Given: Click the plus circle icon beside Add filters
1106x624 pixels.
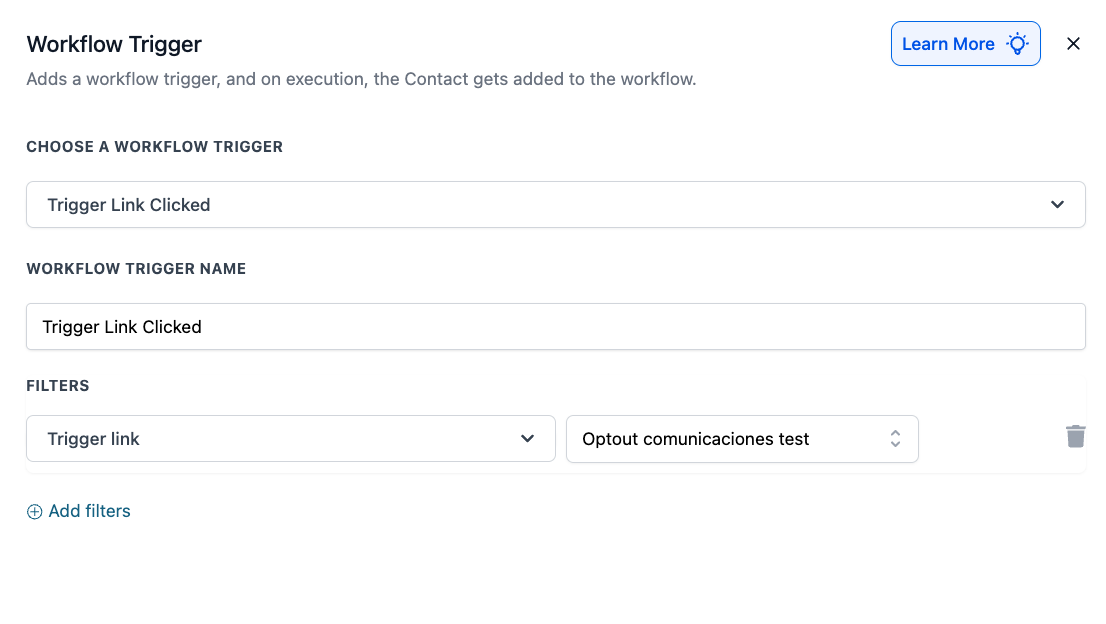Looking at the screenshot, I should tap(35, 512).
